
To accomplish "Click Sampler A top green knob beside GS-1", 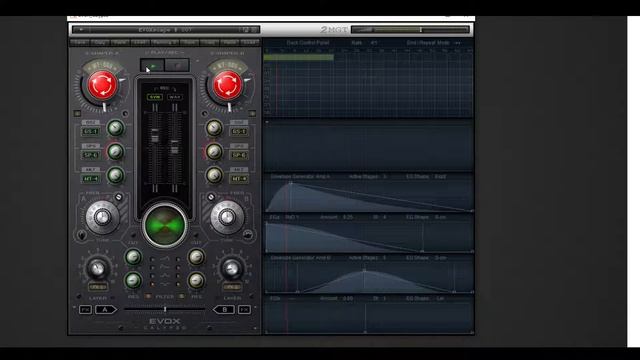I will click(116, 128).
